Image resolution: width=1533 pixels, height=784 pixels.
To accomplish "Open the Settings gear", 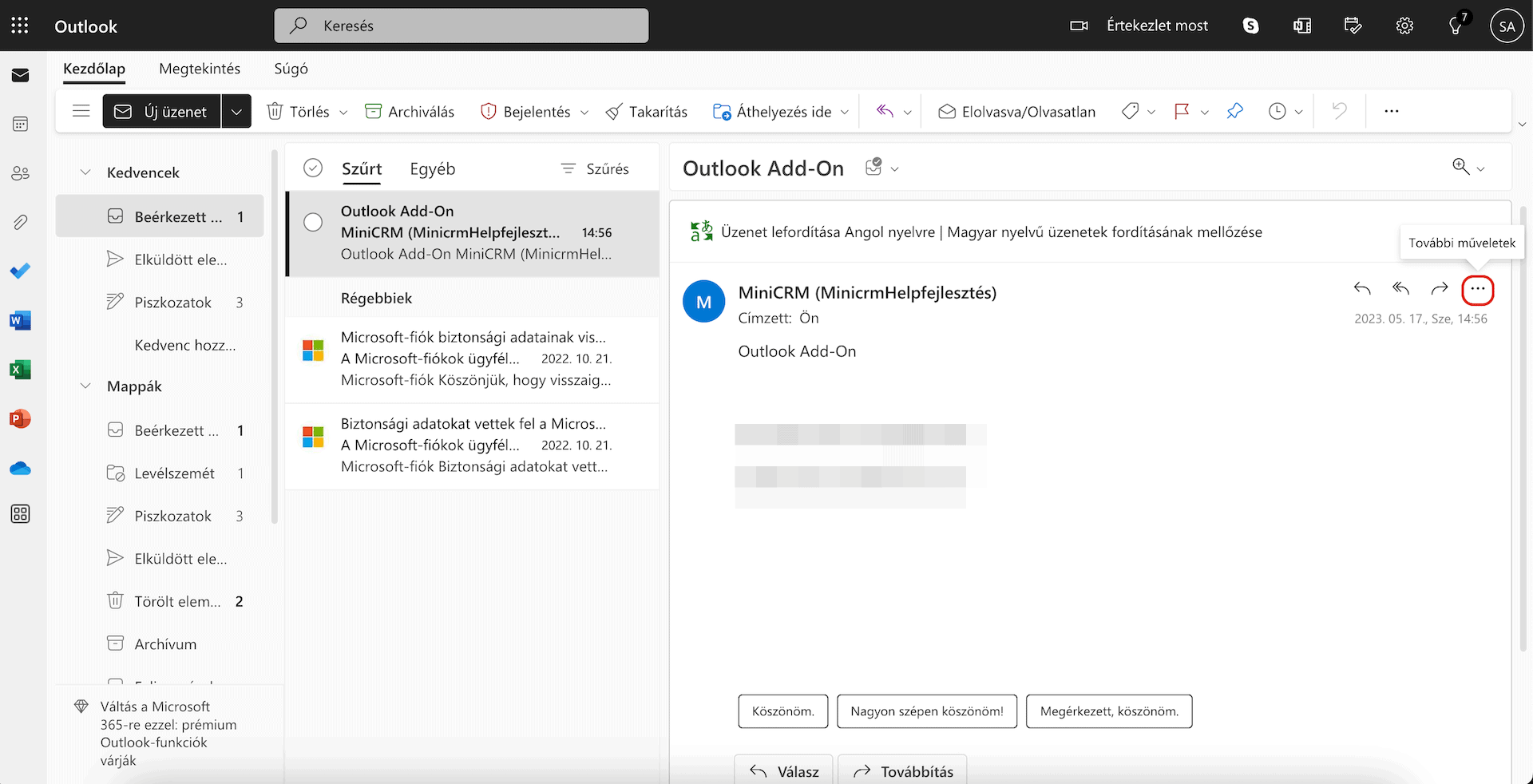I will point(1404,25).
